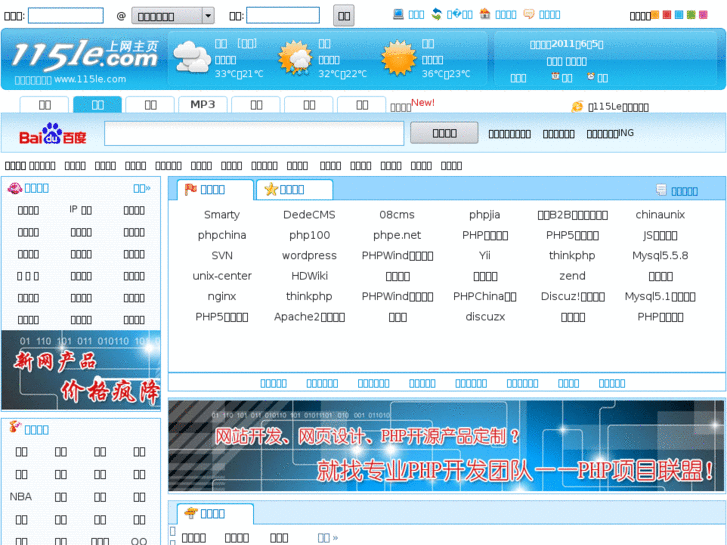Open the HDWiki link

pyautogui.click(x=309, y=276)
